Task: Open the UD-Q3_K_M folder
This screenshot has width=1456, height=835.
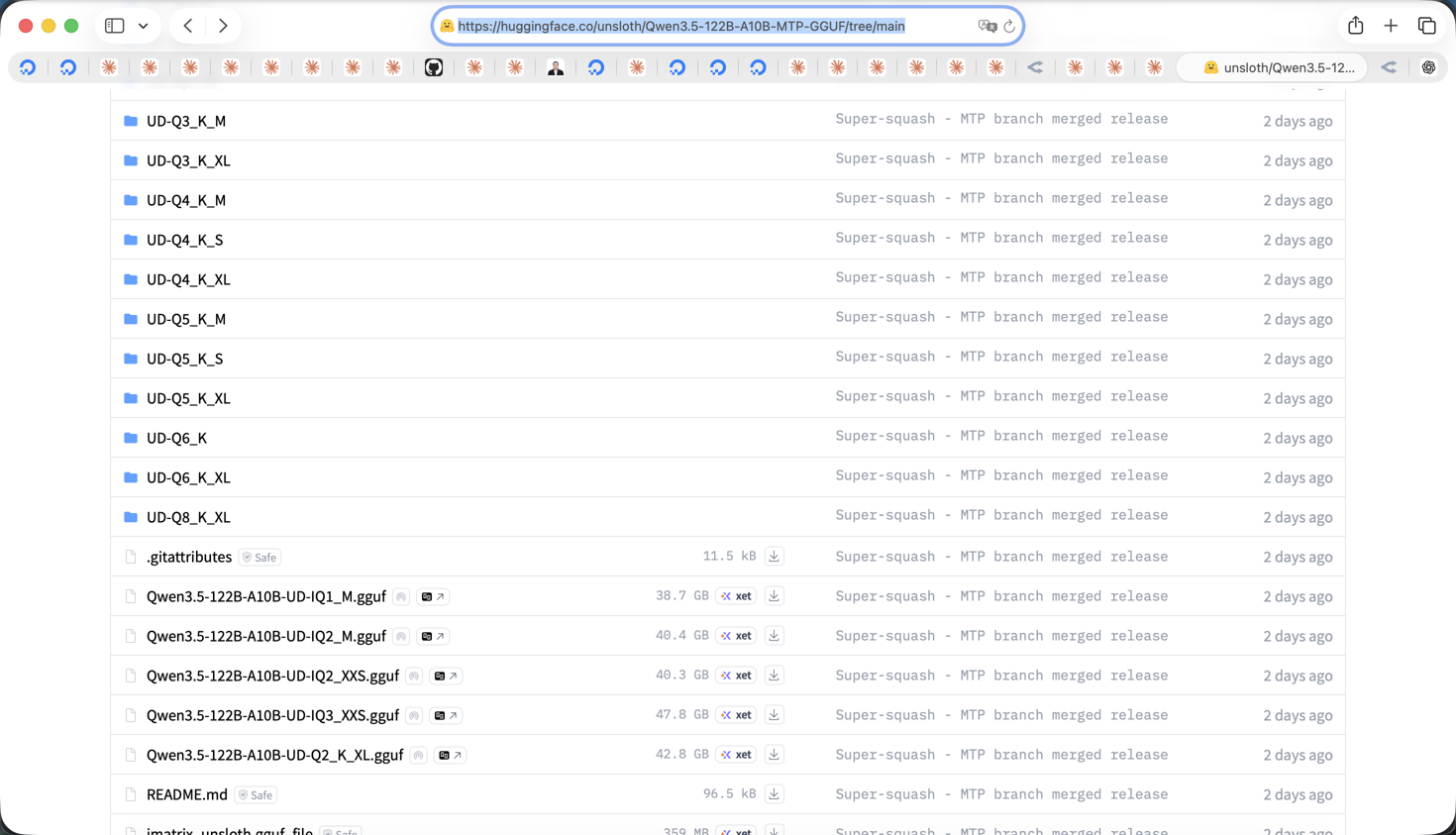Action: point(186,121)
